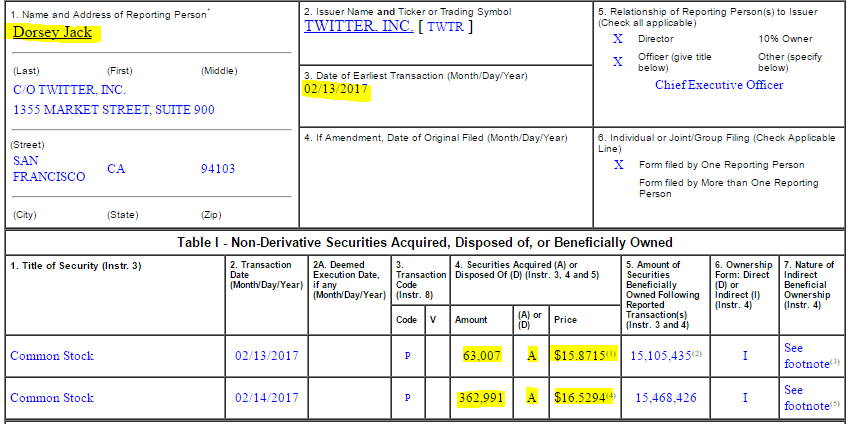This screenshot has height=424, width=848.
Task: Click the Securities Acquired or Disposed Of header
Action: [527, 270]
